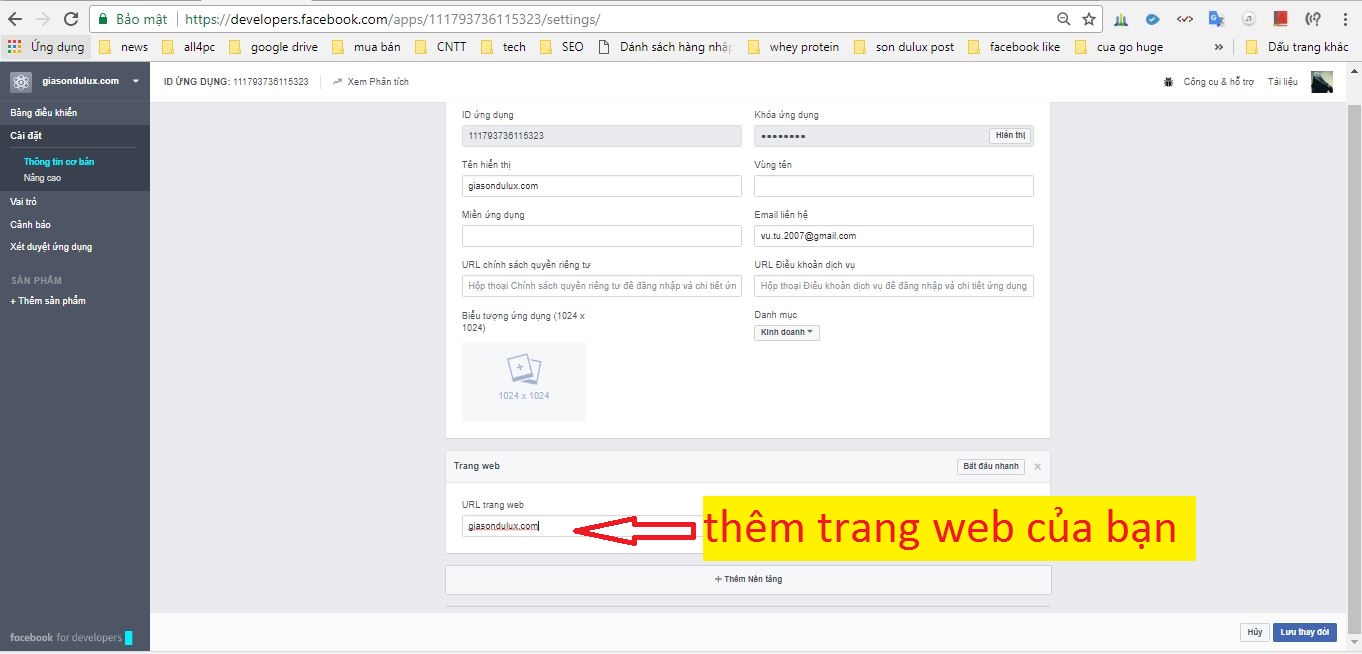
Task: Open the facebook like bookmark folder
Action: 1014,46
